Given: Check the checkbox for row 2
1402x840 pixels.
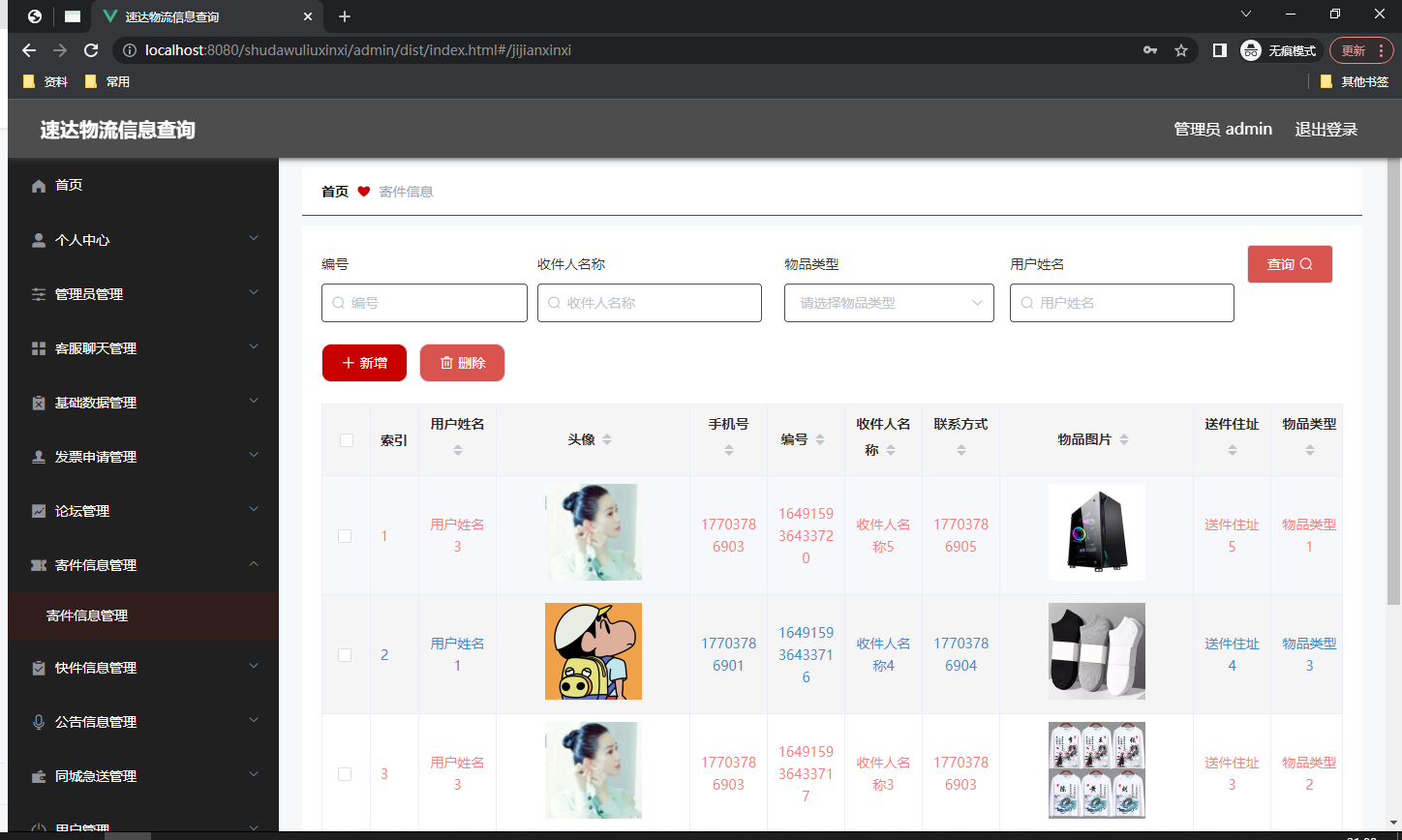Looking at the screenshot, I should tap(345, 654).
